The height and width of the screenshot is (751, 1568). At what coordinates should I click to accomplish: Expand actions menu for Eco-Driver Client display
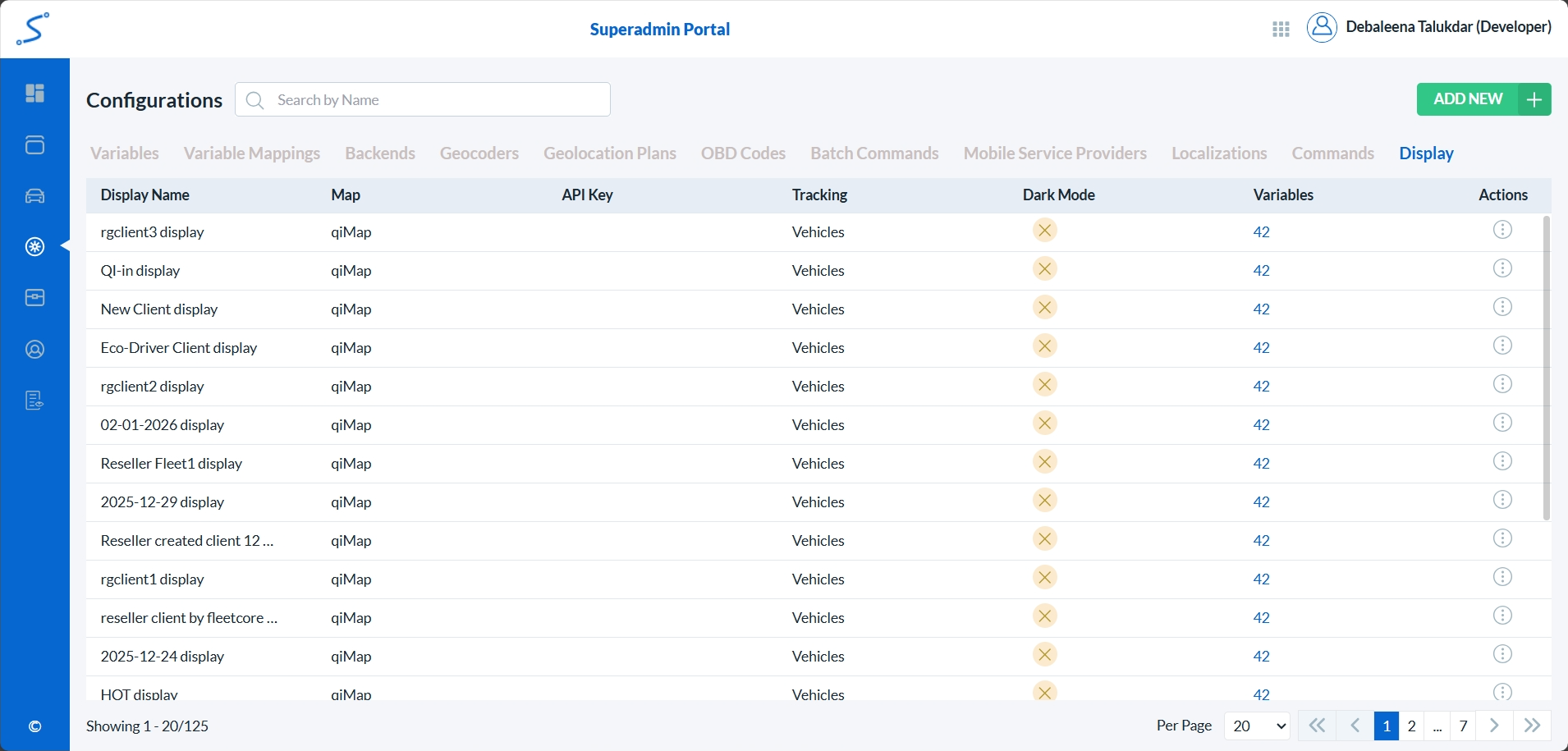[1502, 346]
